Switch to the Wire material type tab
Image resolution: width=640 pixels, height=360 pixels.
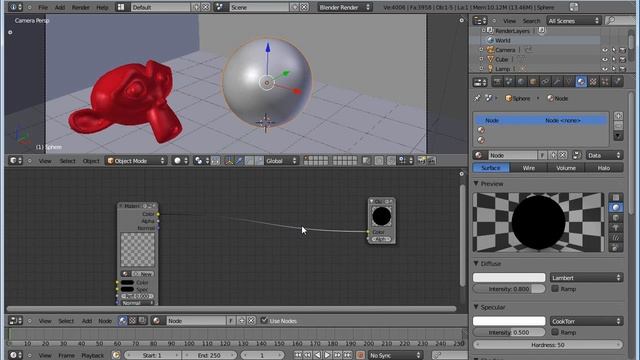pyautogui.click(x=529, y=168)
